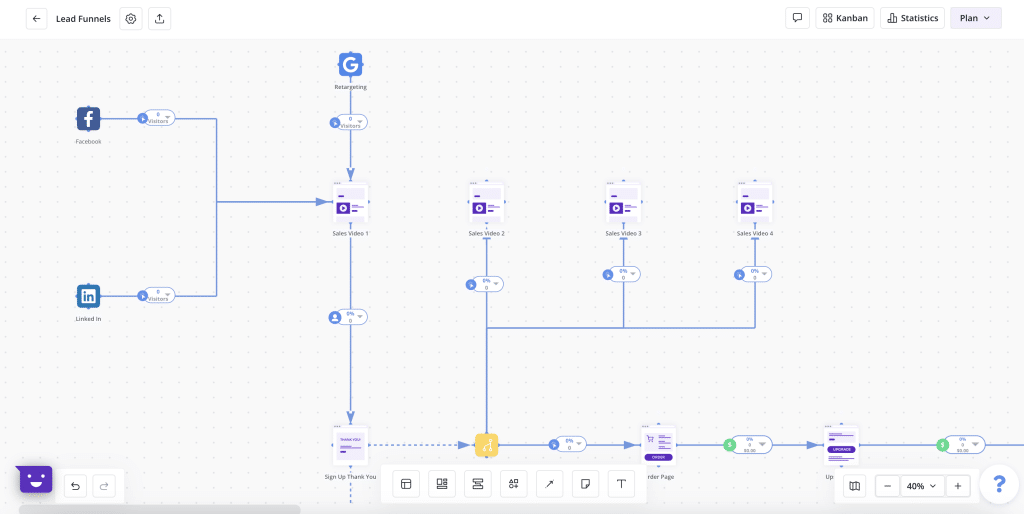Image resolution: width=1024 pixels, height=514 pixels.
Task: Click the yellow split-path node
Action: click(487, 445)
